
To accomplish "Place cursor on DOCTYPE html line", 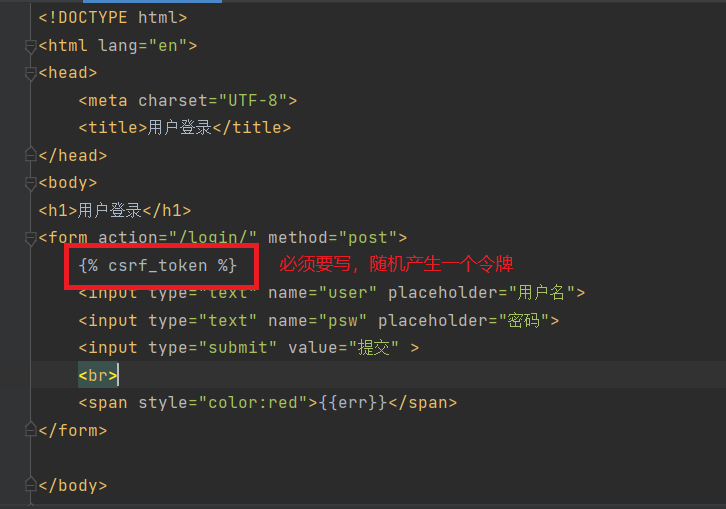I will coord(112,18).
